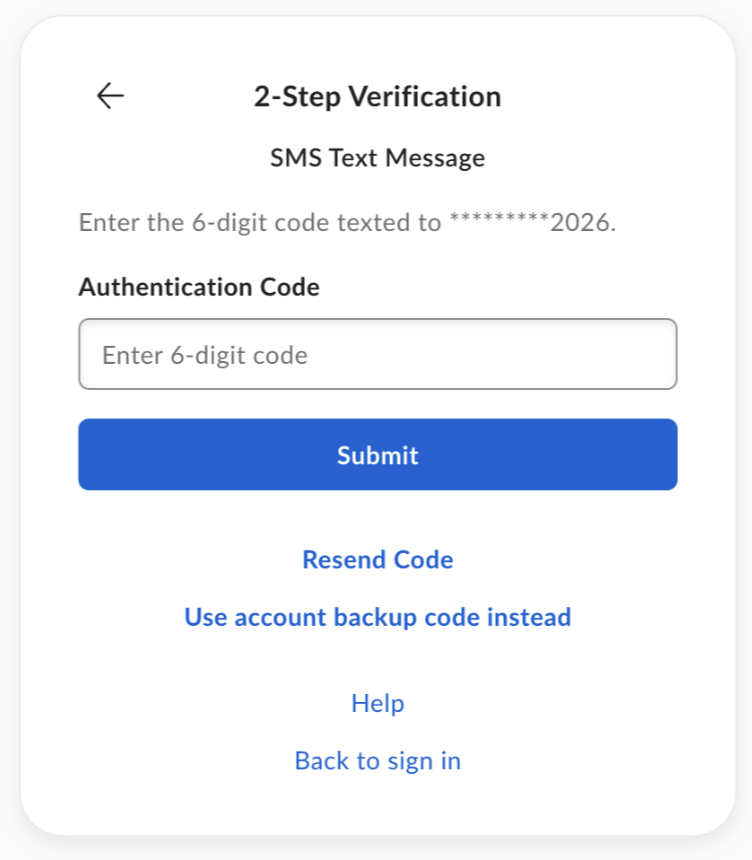This screenshot has height=860, width=752.
Task: Go back to the sign in page
Action: pyautogui.click(x=377, y=761)
